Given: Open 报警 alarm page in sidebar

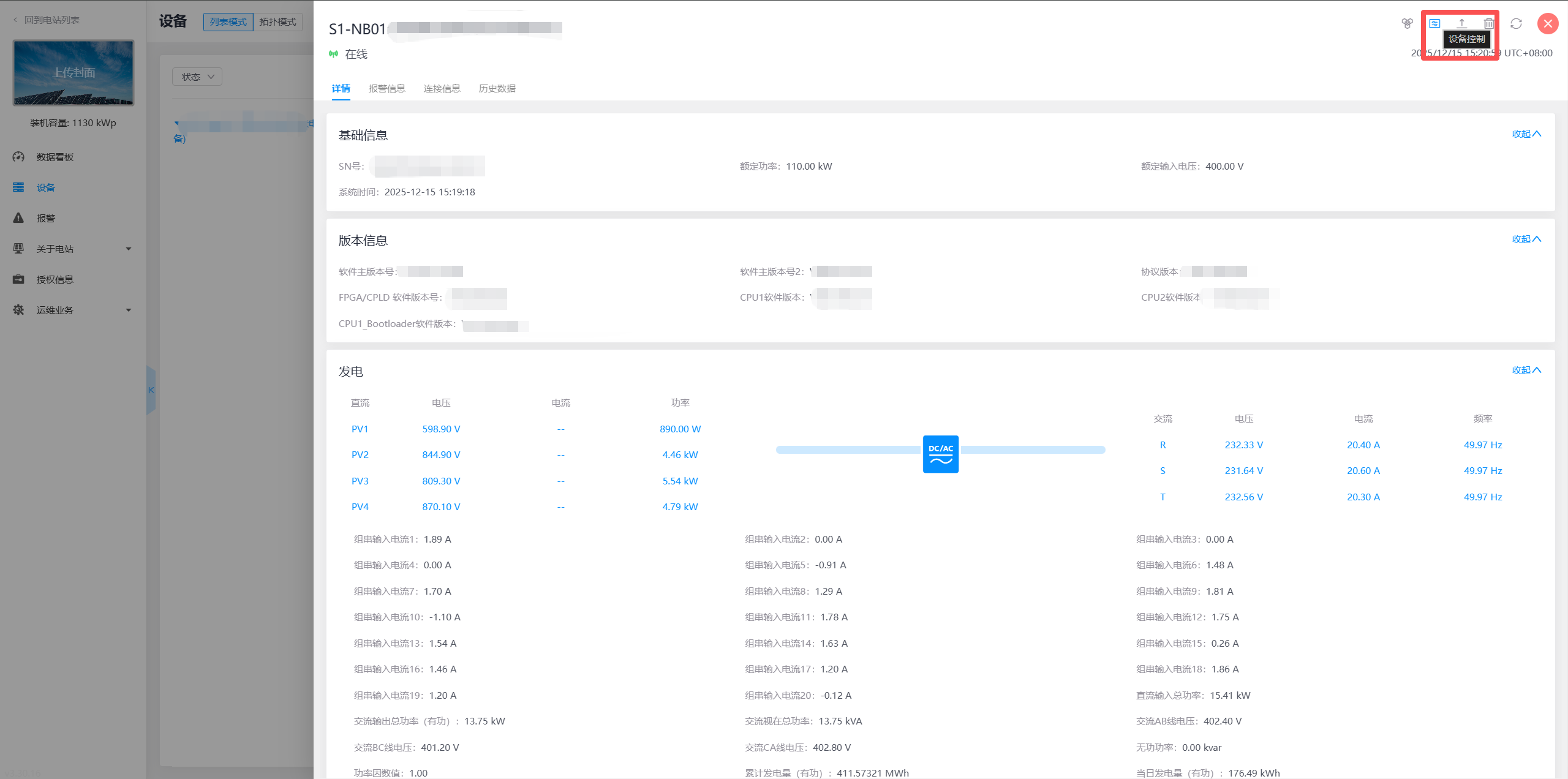Looking at the screenshot, I should [x=45, y=218].
